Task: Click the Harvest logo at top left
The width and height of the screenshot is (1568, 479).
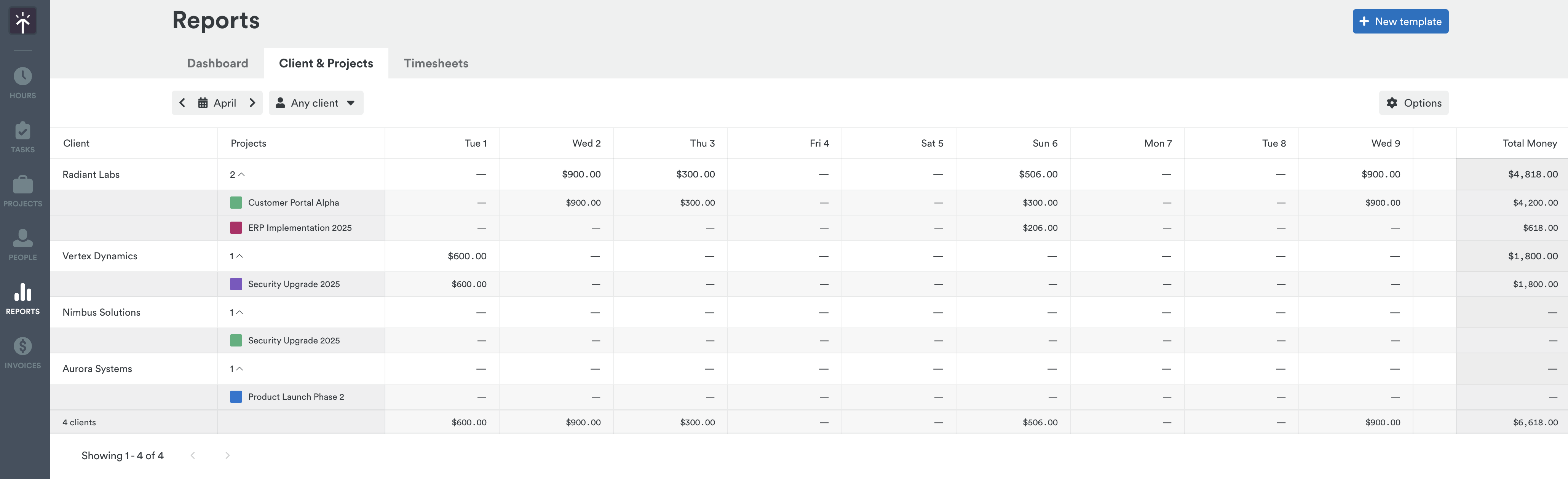Action: pyautogui.click(x=22, y=20)
